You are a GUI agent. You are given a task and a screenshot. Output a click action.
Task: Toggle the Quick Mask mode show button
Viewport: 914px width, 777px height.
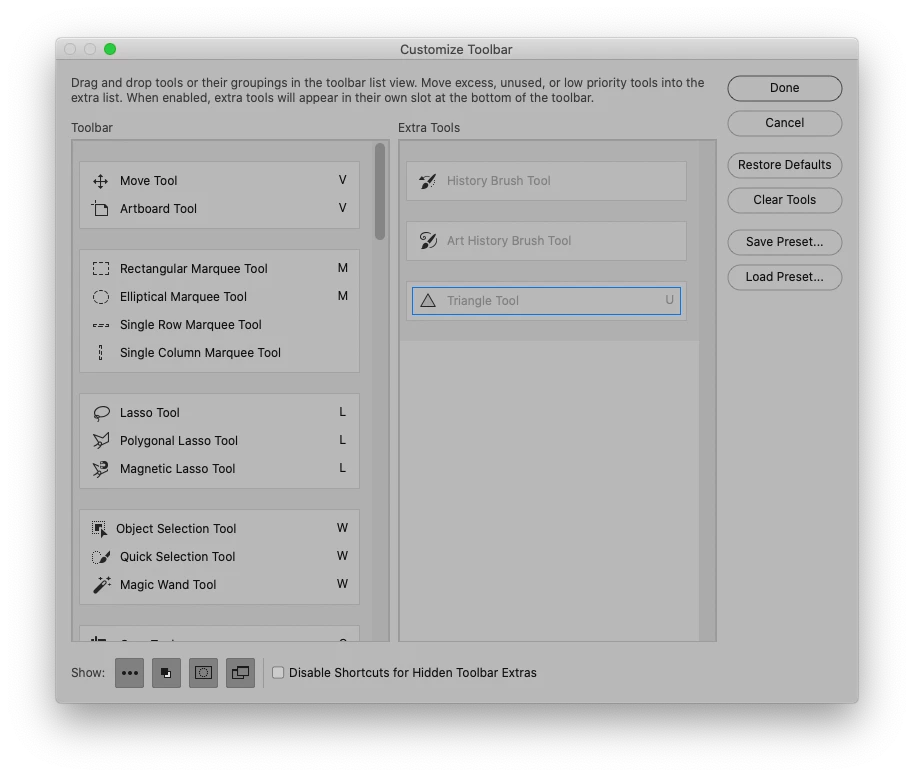click(203, 673)
